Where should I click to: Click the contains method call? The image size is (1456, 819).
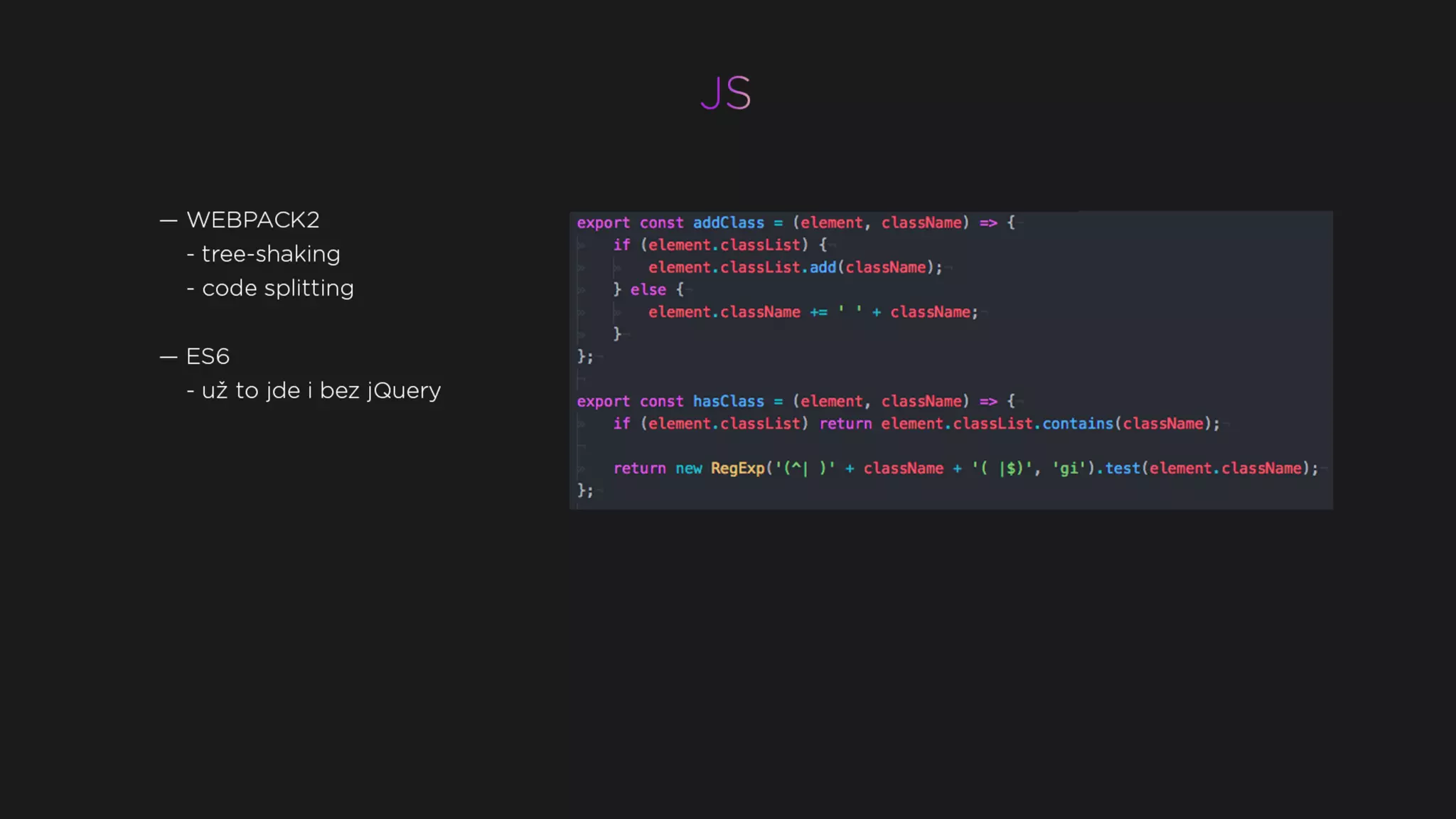click(1077, 424)
